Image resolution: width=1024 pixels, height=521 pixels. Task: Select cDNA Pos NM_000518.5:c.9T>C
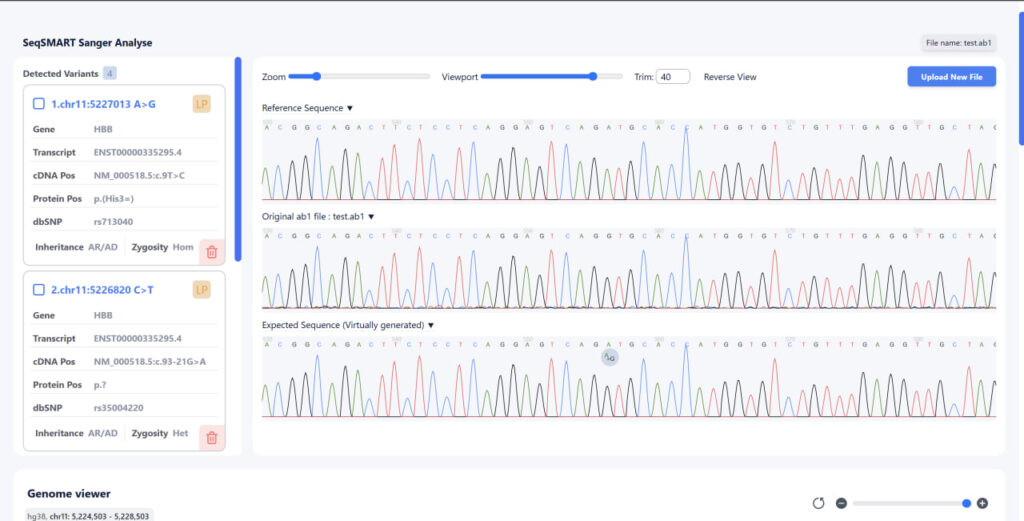pyautogui.click(x=139, y=175)
